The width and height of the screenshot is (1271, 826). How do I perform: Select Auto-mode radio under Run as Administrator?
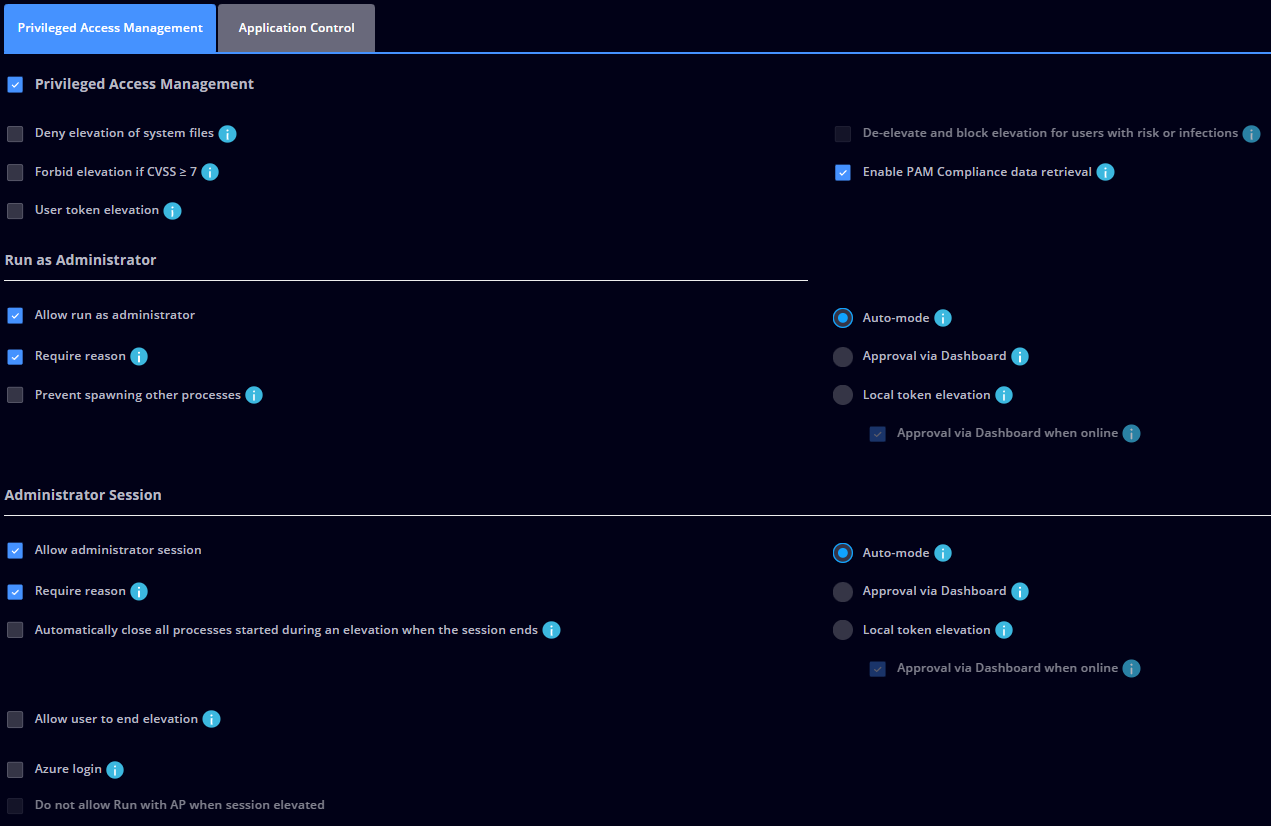843,318
